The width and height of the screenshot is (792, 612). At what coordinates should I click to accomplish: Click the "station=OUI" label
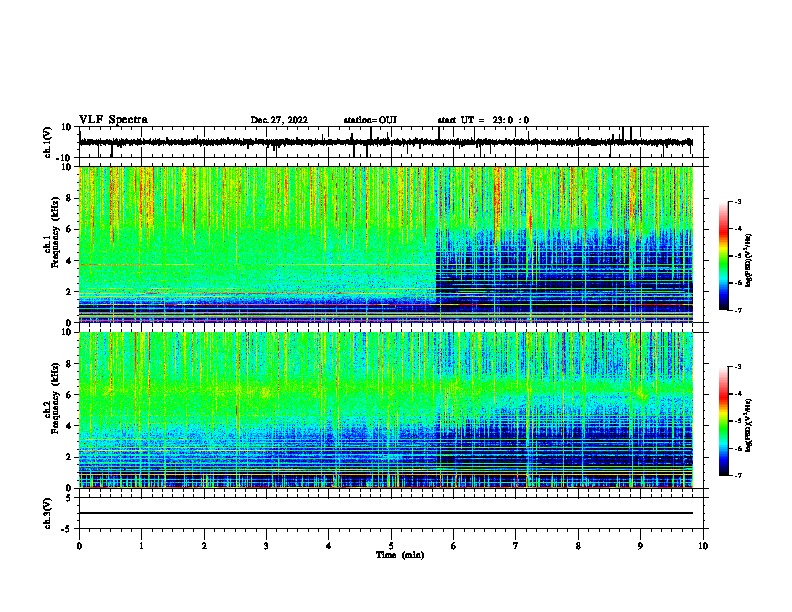[370, 120]
